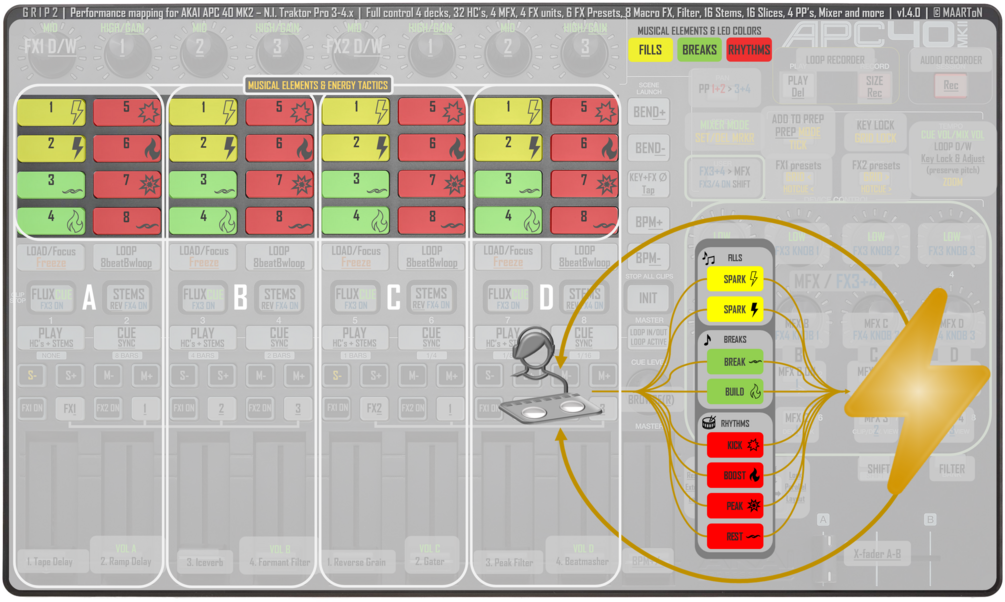This screenshot has width=1005, height=602.
Task: Launch deck D red pad 7 peak
Action: click(x=584, y=185)
